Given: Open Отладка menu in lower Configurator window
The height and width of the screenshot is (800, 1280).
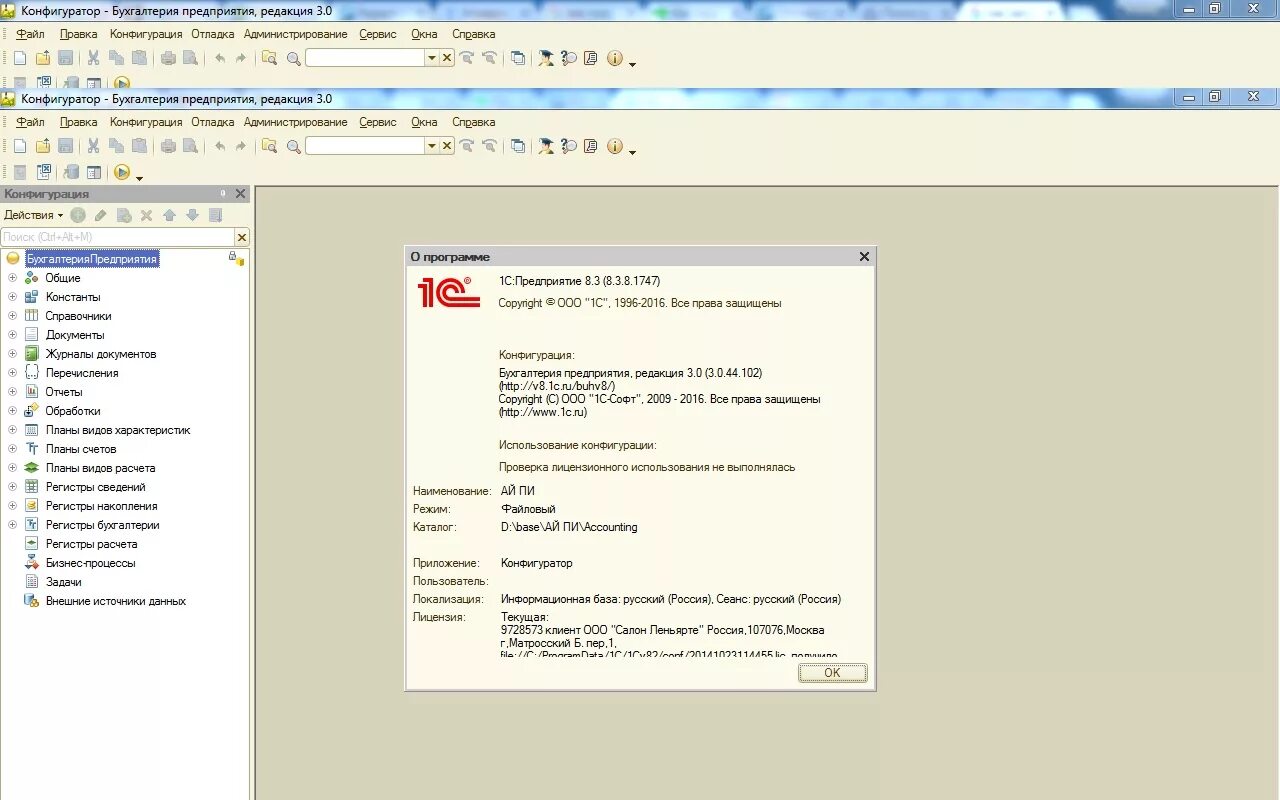Looking at the screenshot, I should (x=212, y=122).
